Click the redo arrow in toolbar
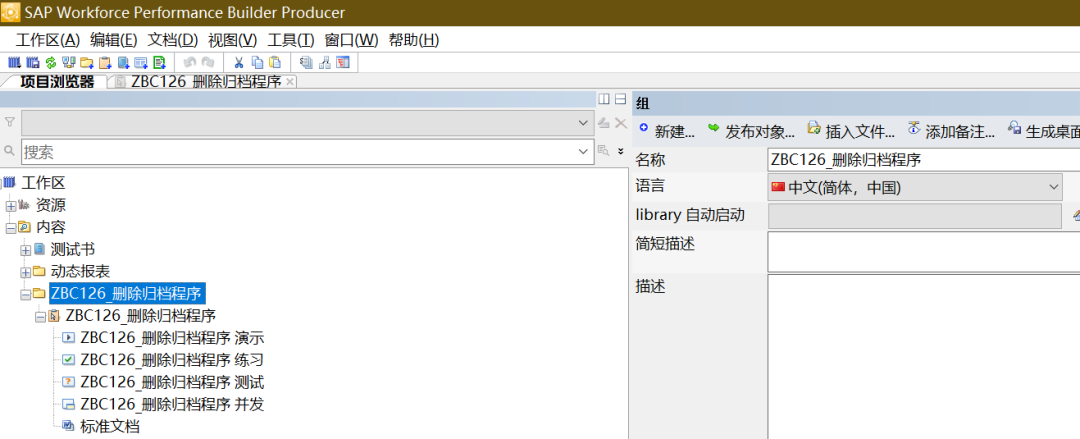This screenshot has width=1080, height=439. 208,63
